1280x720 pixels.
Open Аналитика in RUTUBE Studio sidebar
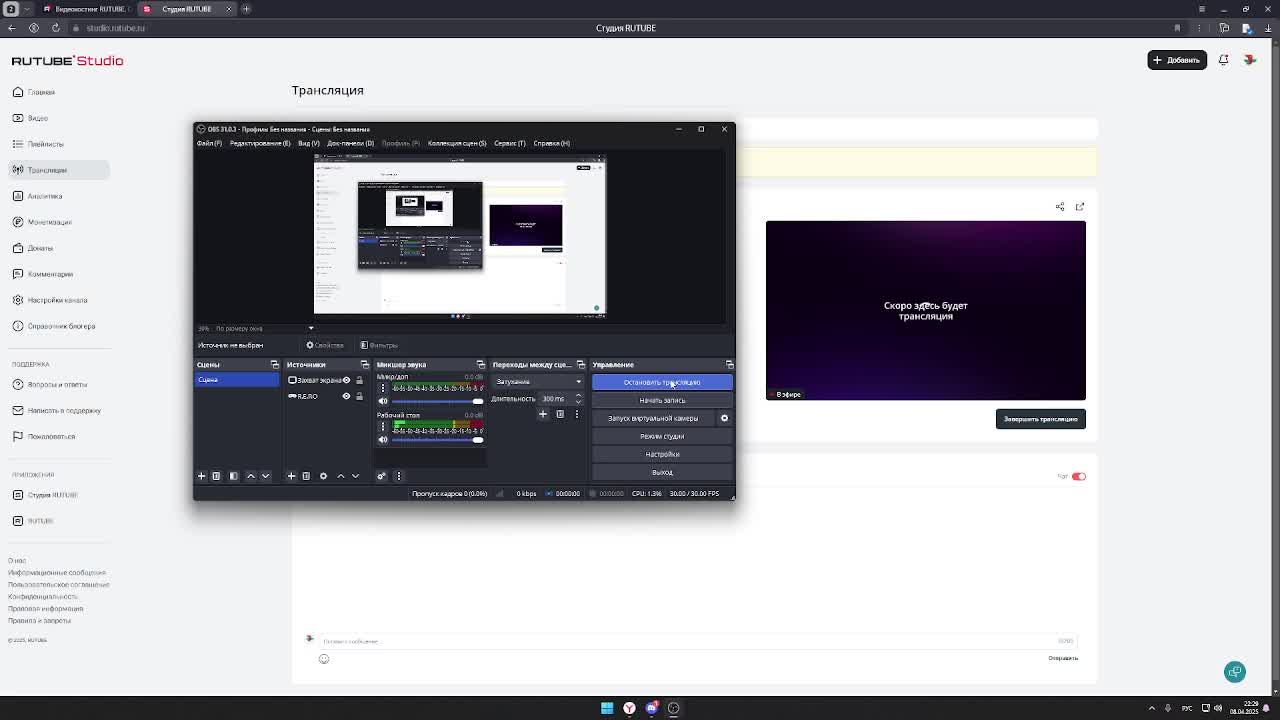pyautogui.click(x=45, y=196)
